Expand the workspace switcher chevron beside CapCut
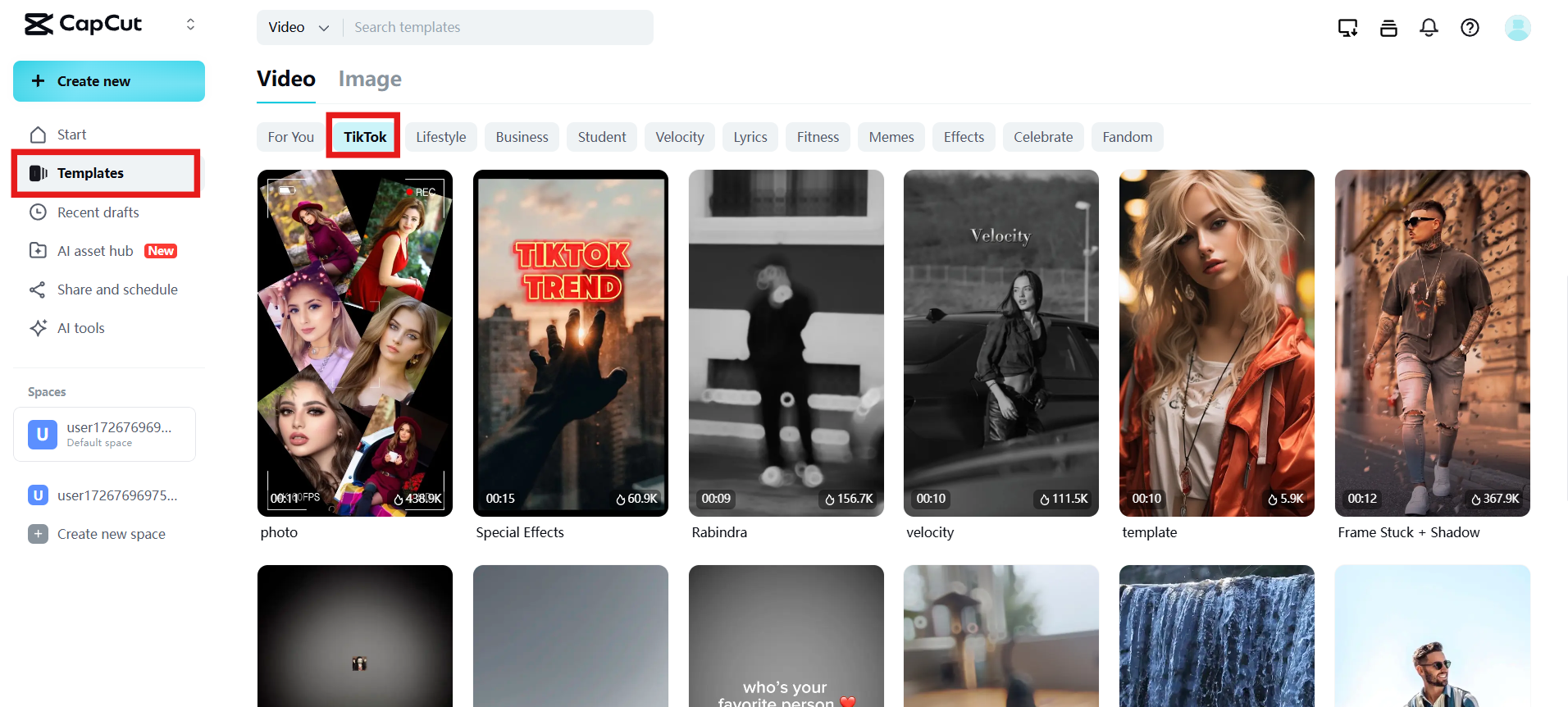 tap(190, 25)
